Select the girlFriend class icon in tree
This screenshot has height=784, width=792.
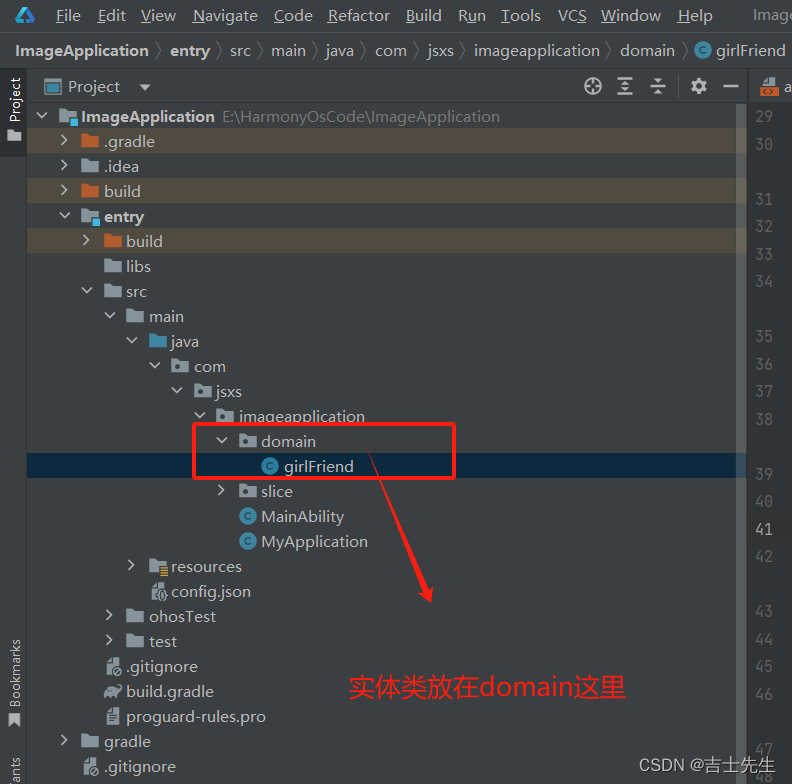[270, 466]
